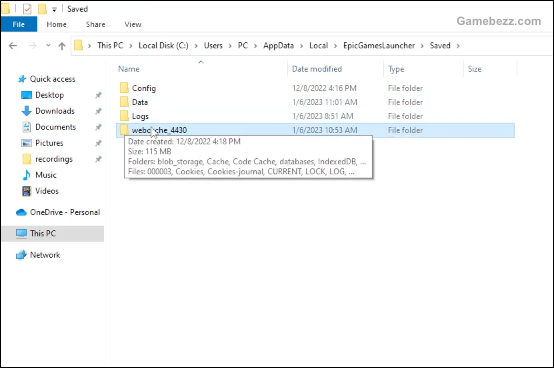Viewport: 554px width, 368px height.
Task: Open the recent locations dropdown arrow
Action: point(48,46)
